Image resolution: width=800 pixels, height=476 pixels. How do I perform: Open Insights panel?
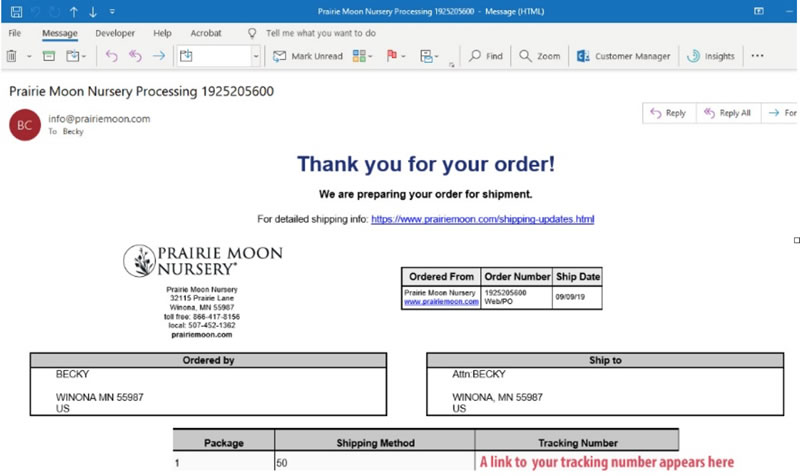[x=711, y=56]
